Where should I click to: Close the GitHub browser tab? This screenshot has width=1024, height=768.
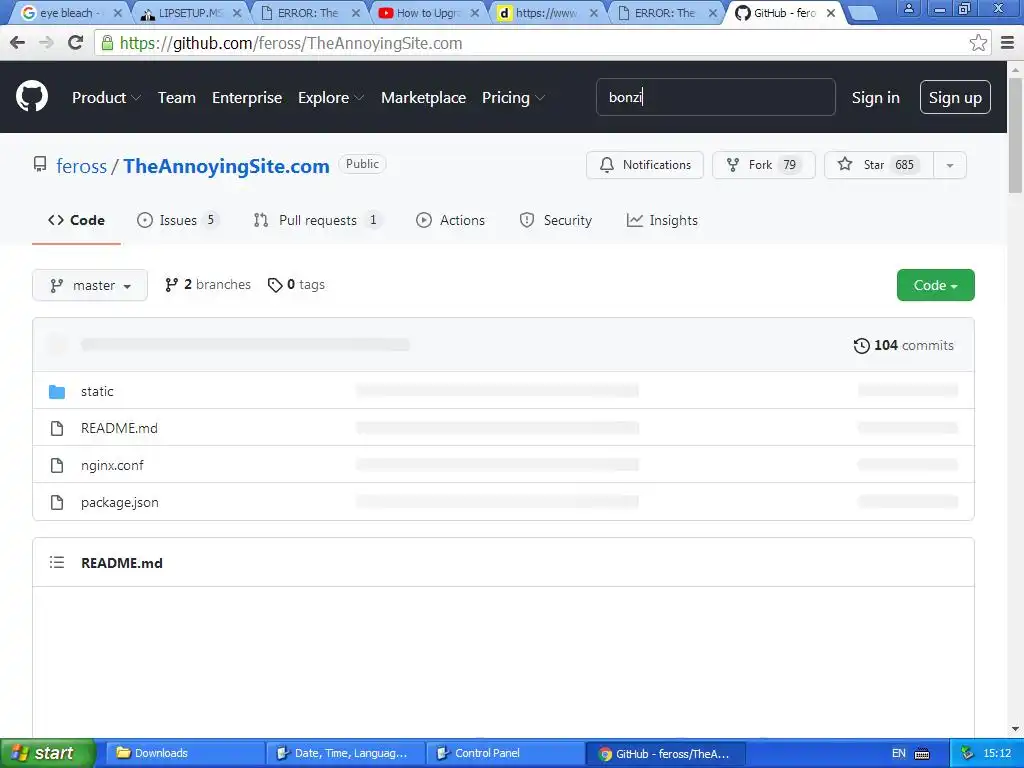(831, 13)
